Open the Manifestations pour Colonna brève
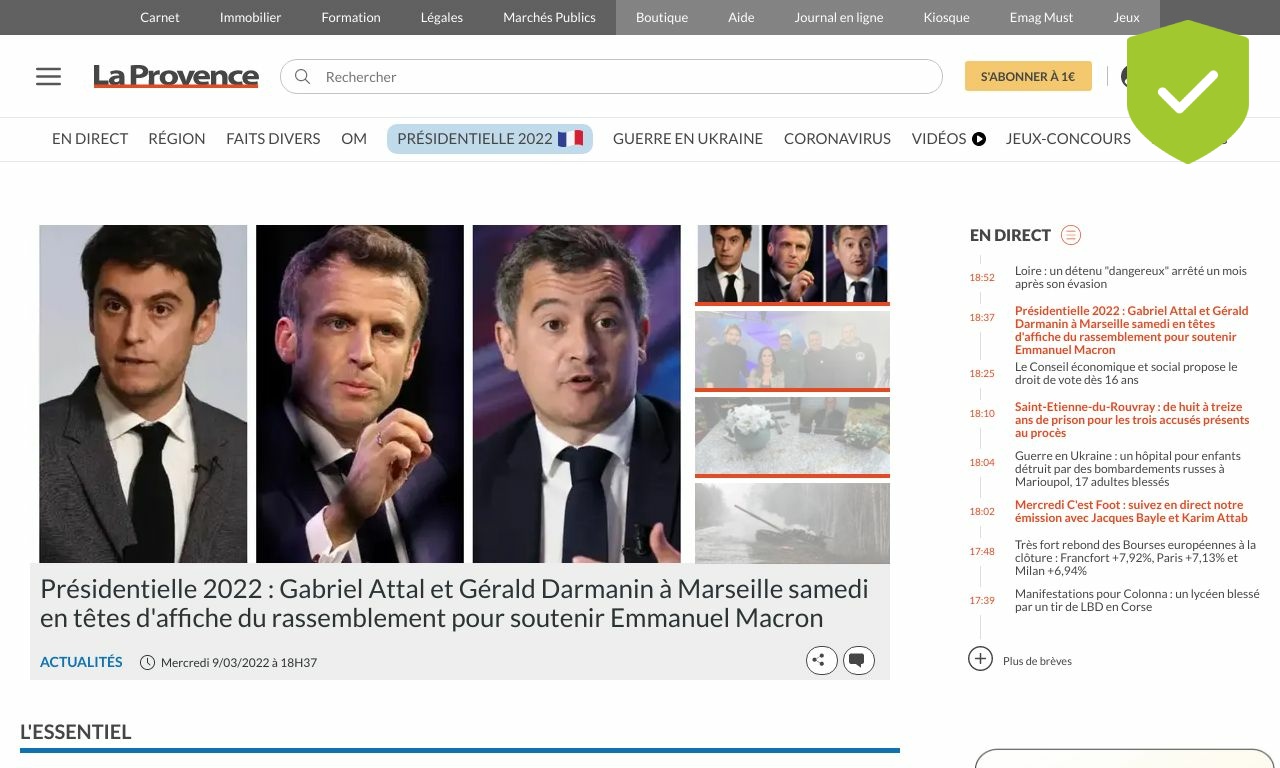The width and height of the screenshot is (1280, 768). point(1137,600)
